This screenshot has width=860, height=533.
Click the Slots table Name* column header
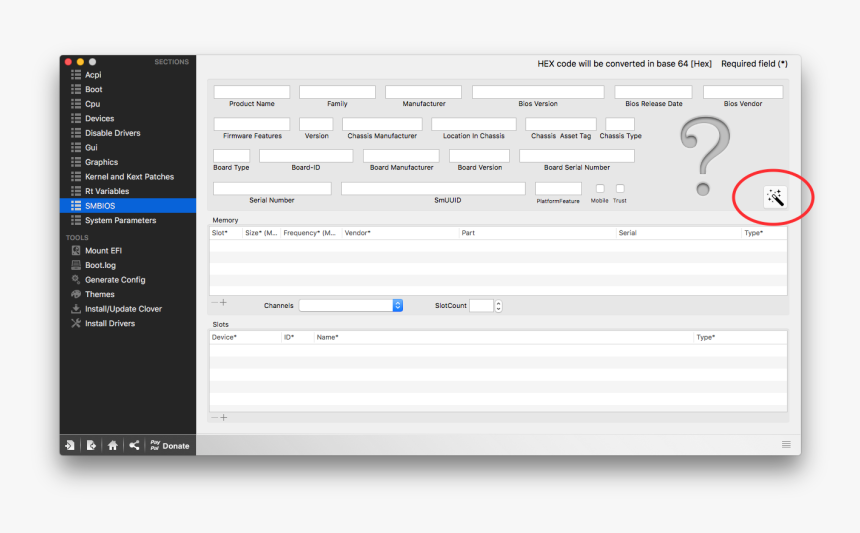503,337
